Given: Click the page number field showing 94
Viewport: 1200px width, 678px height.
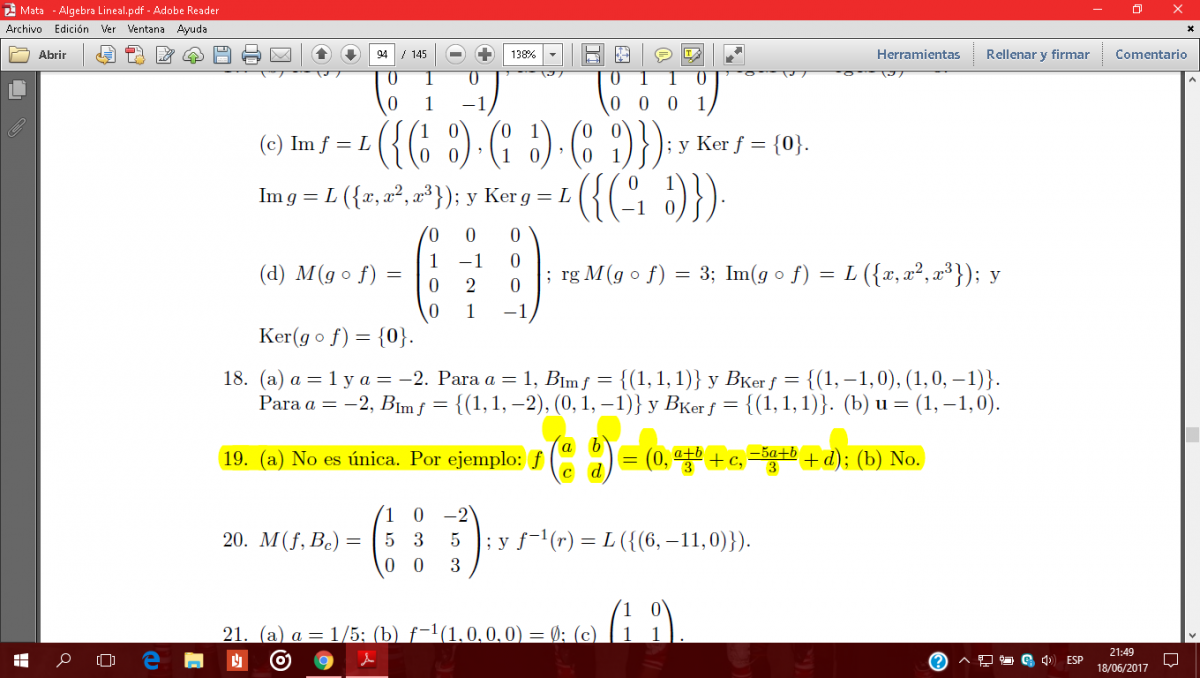Looking at the screenshot, I should coord(382,54).
